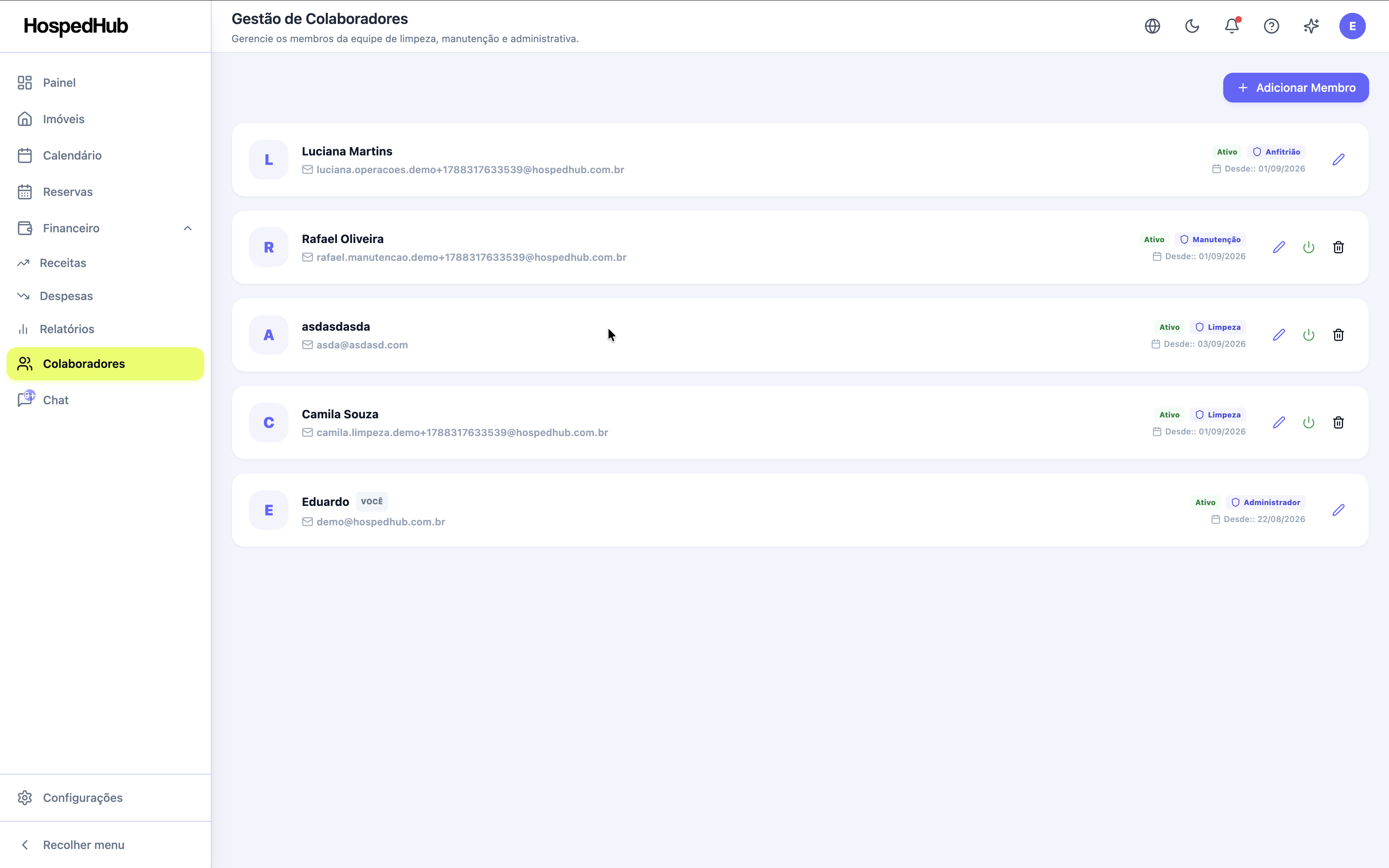Toggle asdasdasda active status power icon

[x=1309, y=335]
